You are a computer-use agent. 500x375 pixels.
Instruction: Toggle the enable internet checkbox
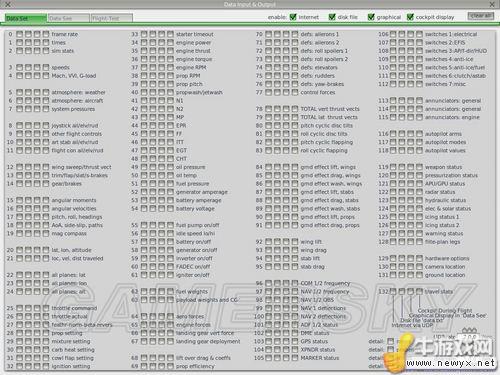point(293,17)
